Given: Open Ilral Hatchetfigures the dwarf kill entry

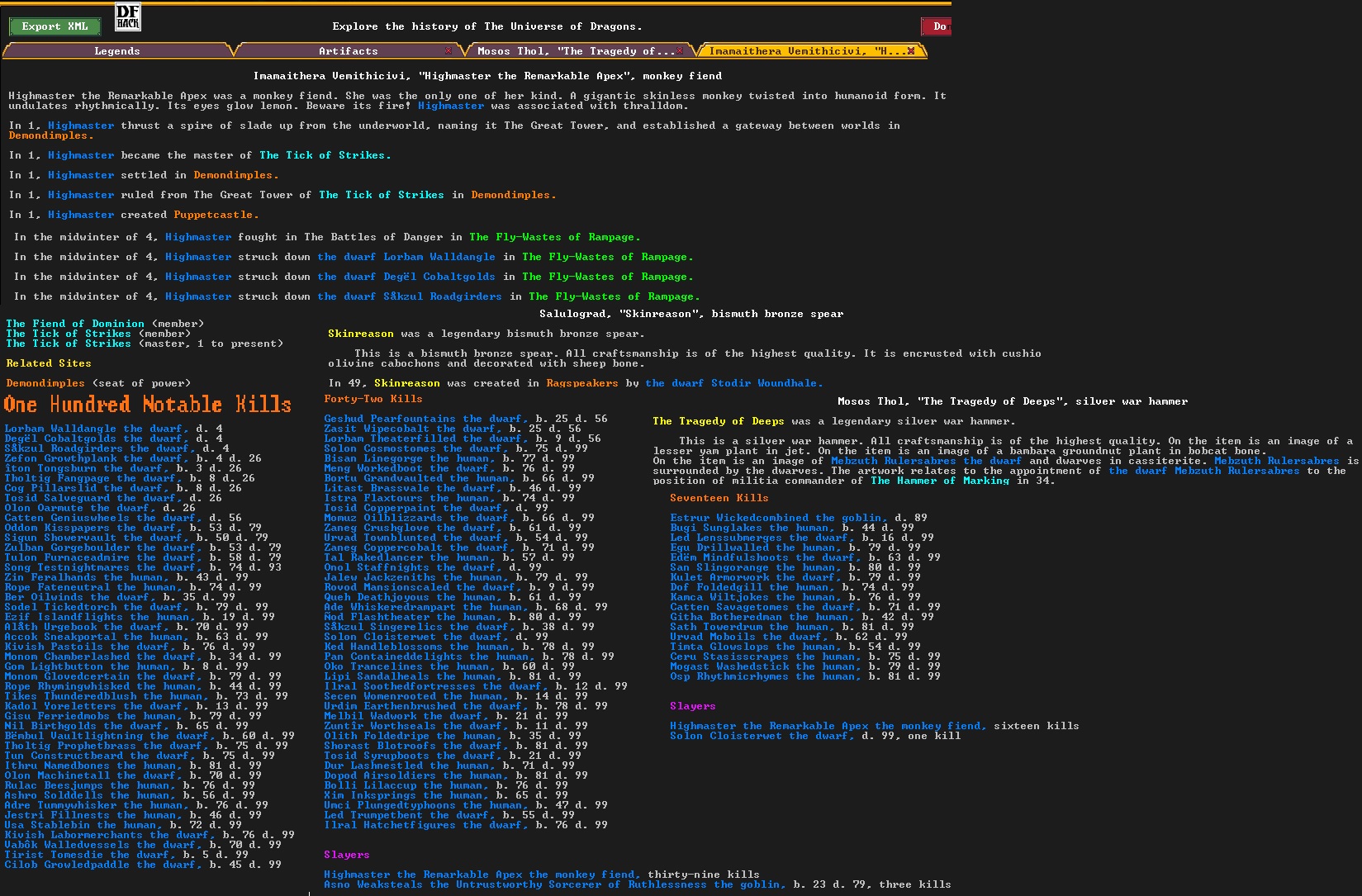Looking at the screenshot, I should (x=465, y=825).
